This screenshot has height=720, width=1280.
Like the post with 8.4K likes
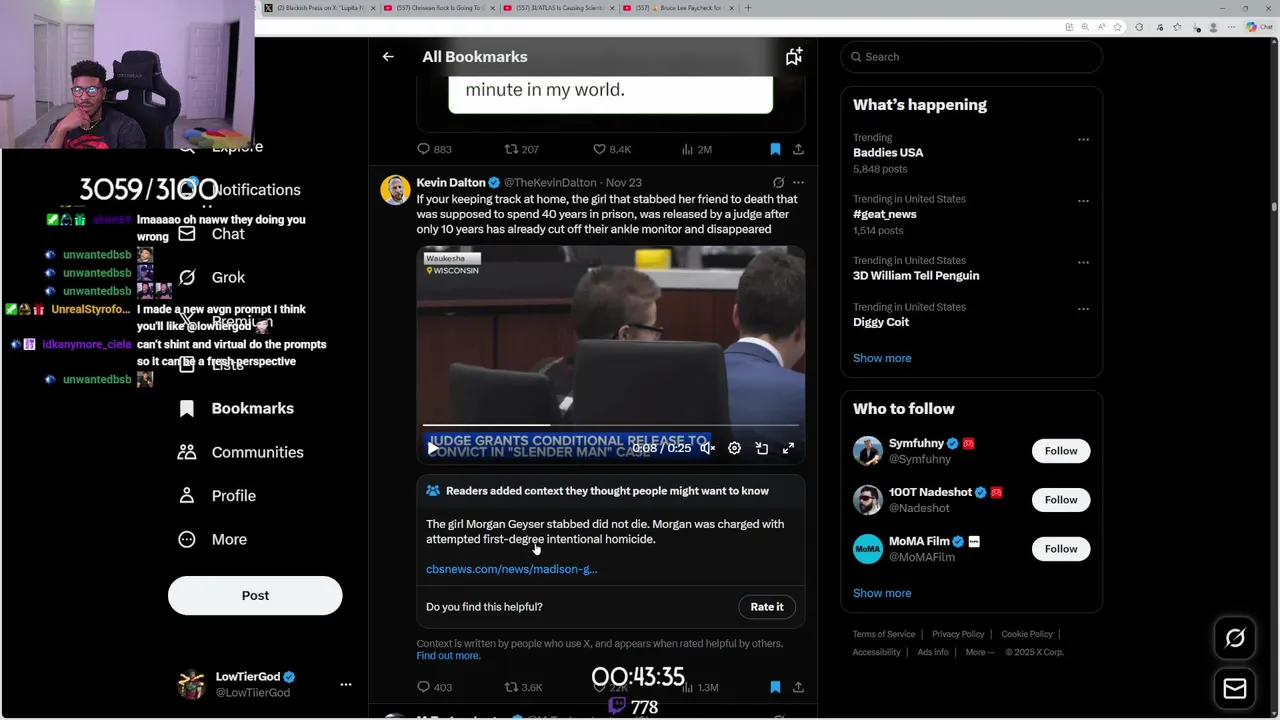[x=612, y=149]
